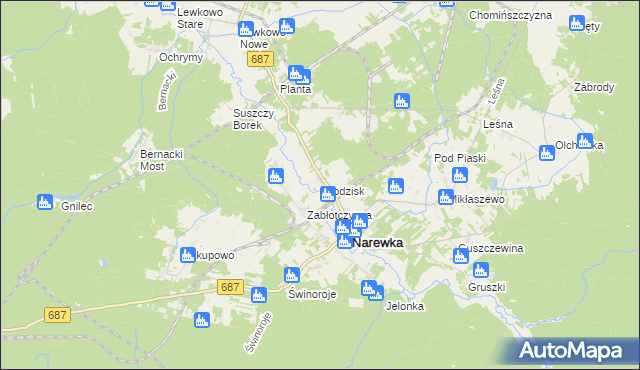Click the 687 road badge north of Planta
The height and width of the screenshot is (370, 640).
pos(260,59)
